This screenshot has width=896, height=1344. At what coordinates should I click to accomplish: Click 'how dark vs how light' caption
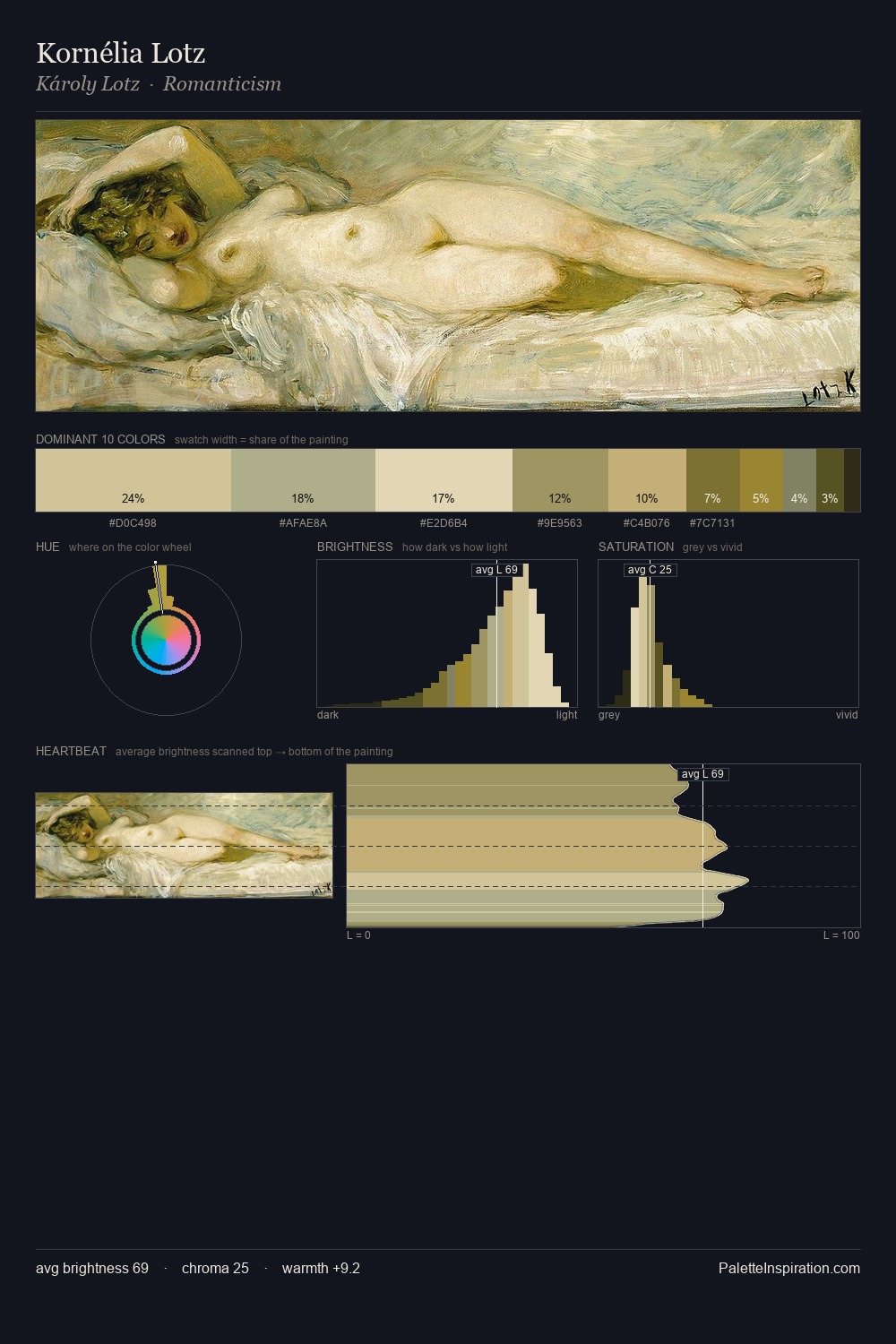455,547
